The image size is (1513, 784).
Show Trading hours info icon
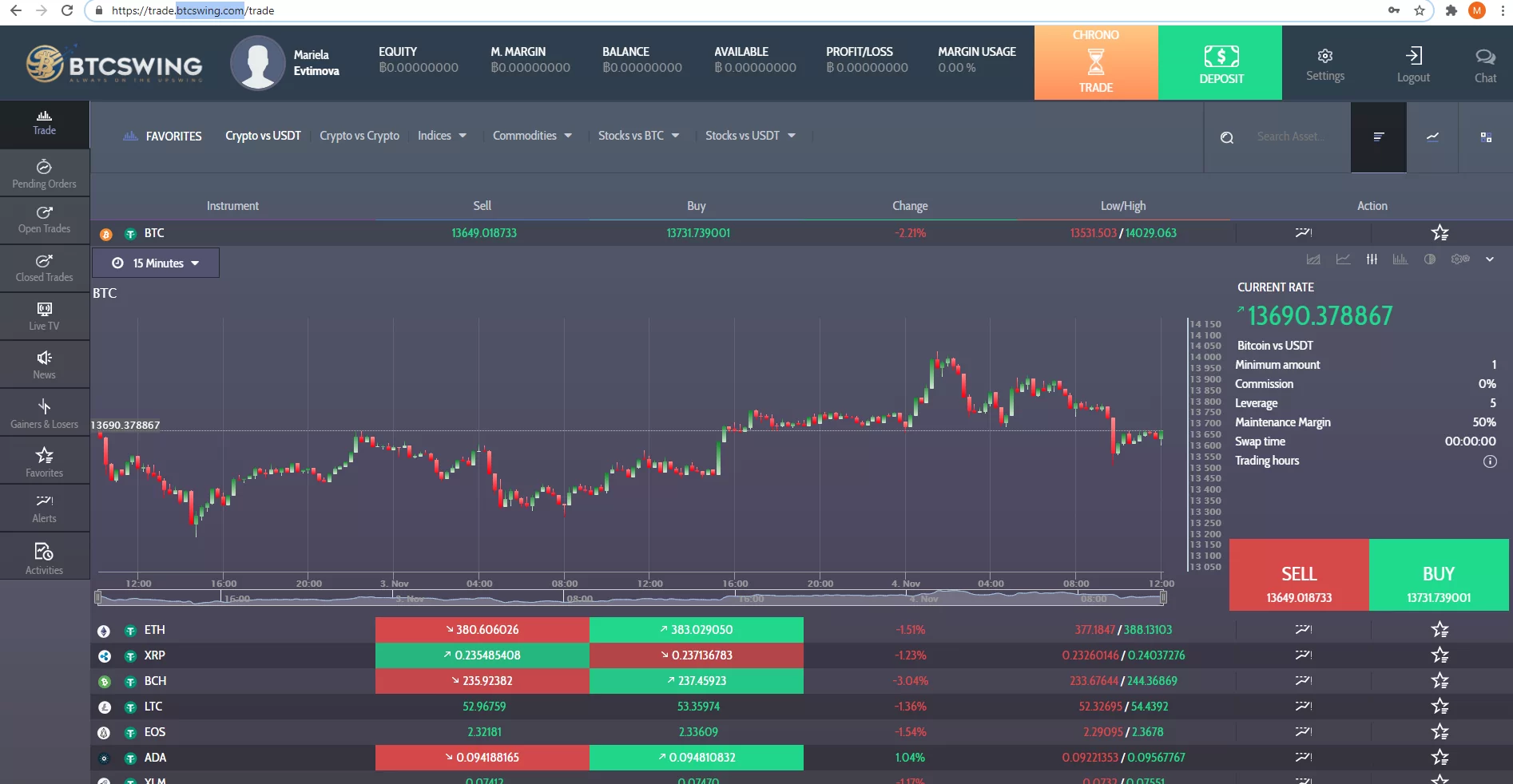1490,461
